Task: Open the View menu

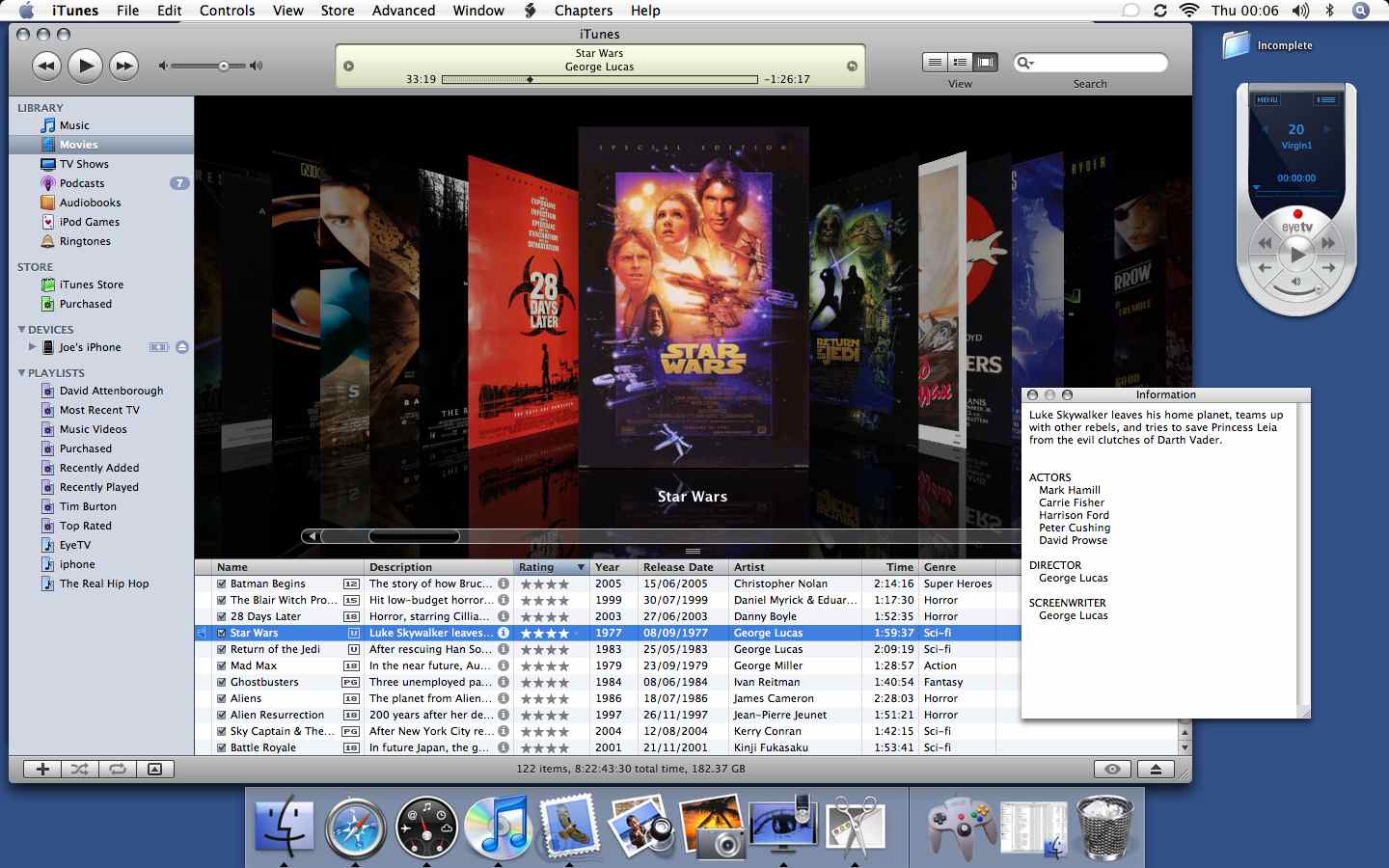Action: point(288,11)
